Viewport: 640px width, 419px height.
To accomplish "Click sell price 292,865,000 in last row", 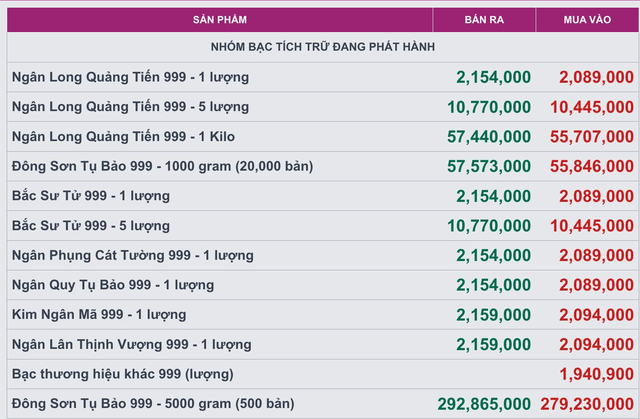I will [x=484, y=404].
